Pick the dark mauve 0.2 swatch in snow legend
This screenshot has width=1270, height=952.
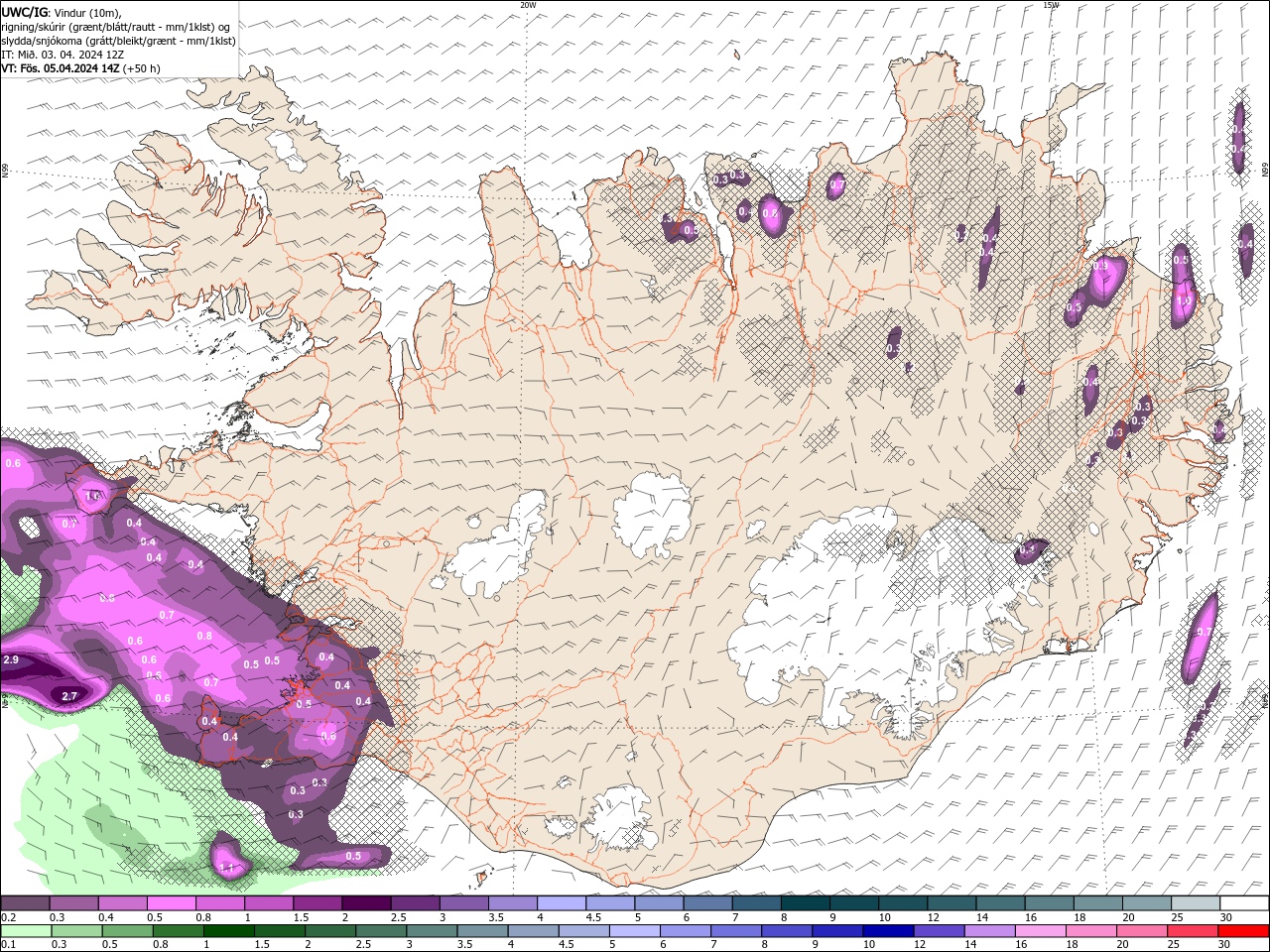25,903
